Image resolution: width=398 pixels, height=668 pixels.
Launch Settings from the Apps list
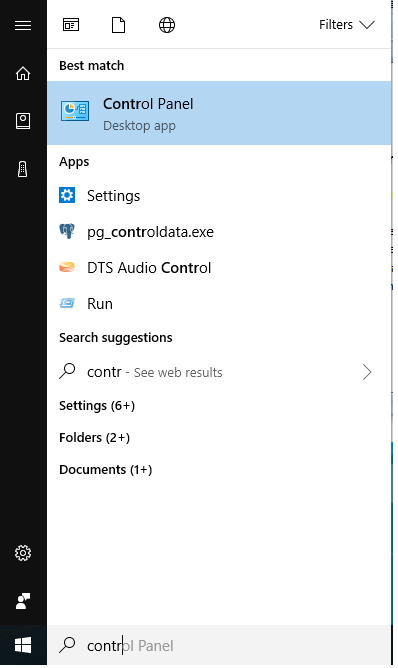tap(220, 196)
